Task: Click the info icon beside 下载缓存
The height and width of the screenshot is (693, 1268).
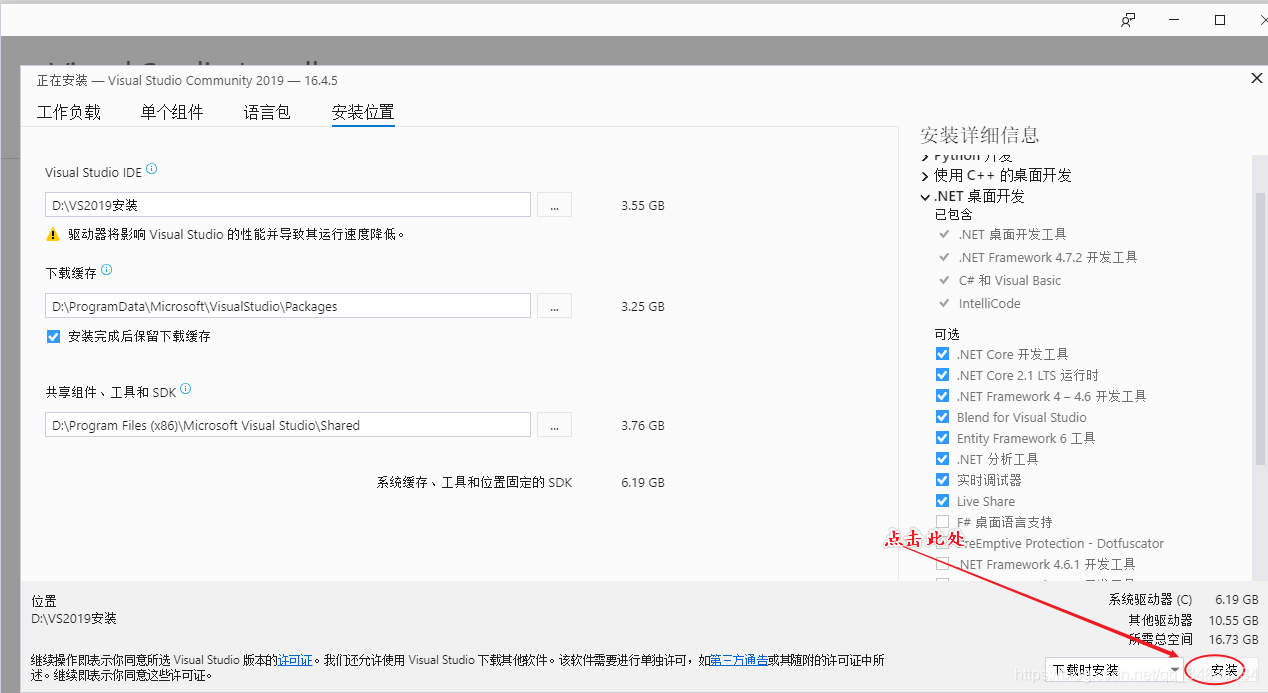Action: click(106, 269)
